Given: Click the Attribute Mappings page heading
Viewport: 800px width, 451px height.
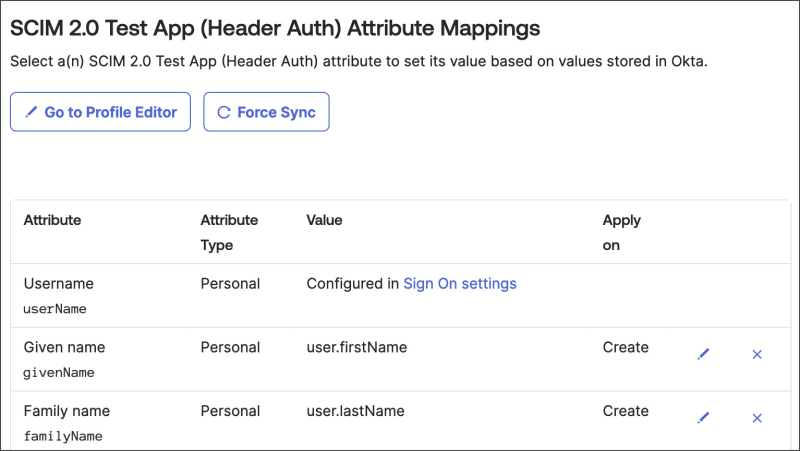Looking at the screenshot, I should (x=275, y=29).
